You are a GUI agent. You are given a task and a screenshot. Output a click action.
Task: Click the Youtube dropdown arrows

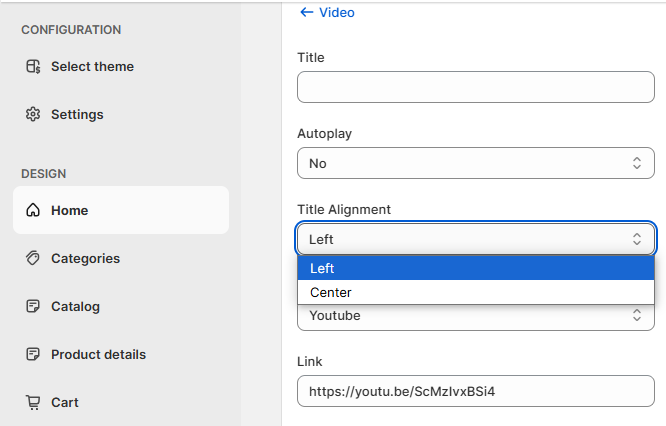tap(637, 315)
